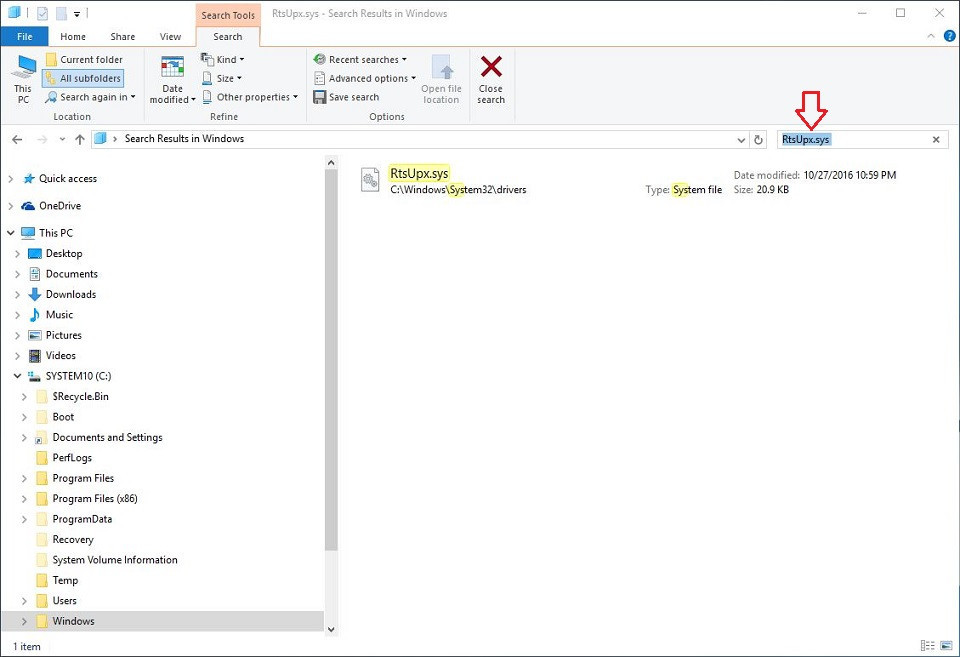
Task: Toggle All subfolders search scope
Action: coord(83,78)
